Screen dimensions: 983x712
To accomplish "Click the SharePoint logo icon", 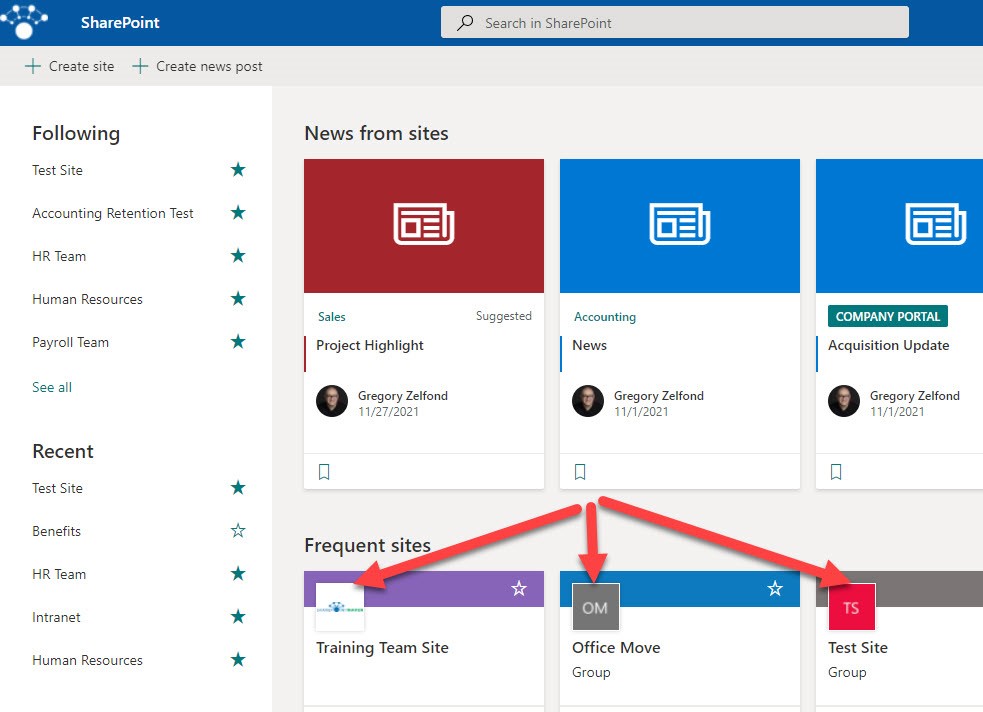I will [x=24, y=21].
